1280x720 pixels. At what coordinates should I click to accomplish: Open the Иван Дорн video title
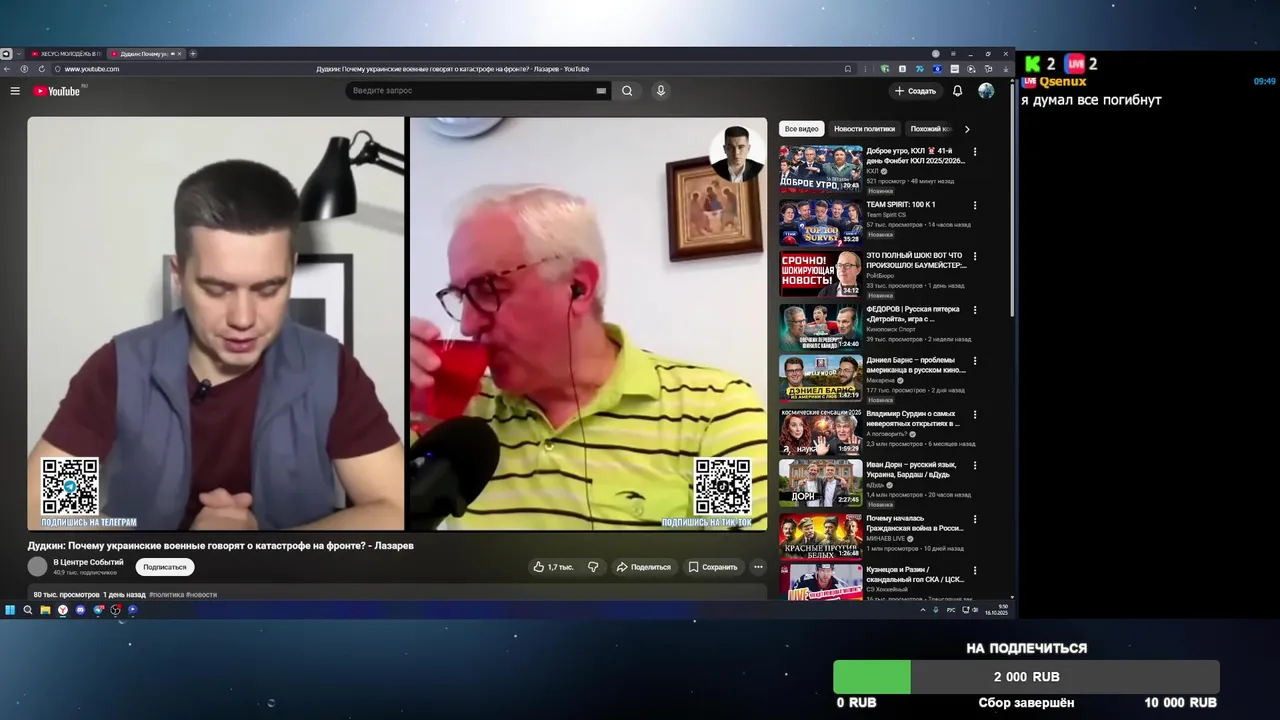point(911,469)
